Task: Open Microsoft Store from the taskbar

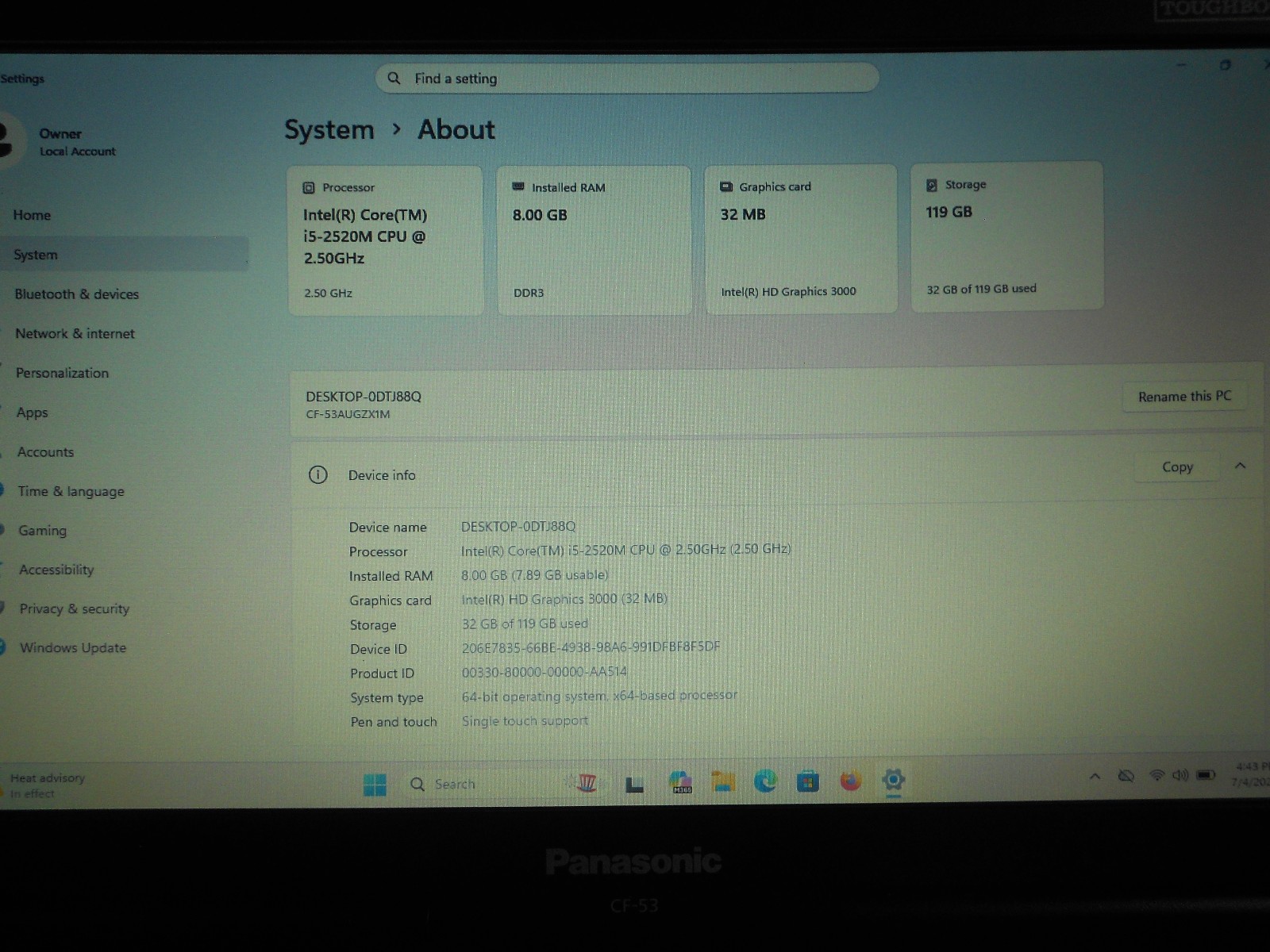Action: point(808,781)
